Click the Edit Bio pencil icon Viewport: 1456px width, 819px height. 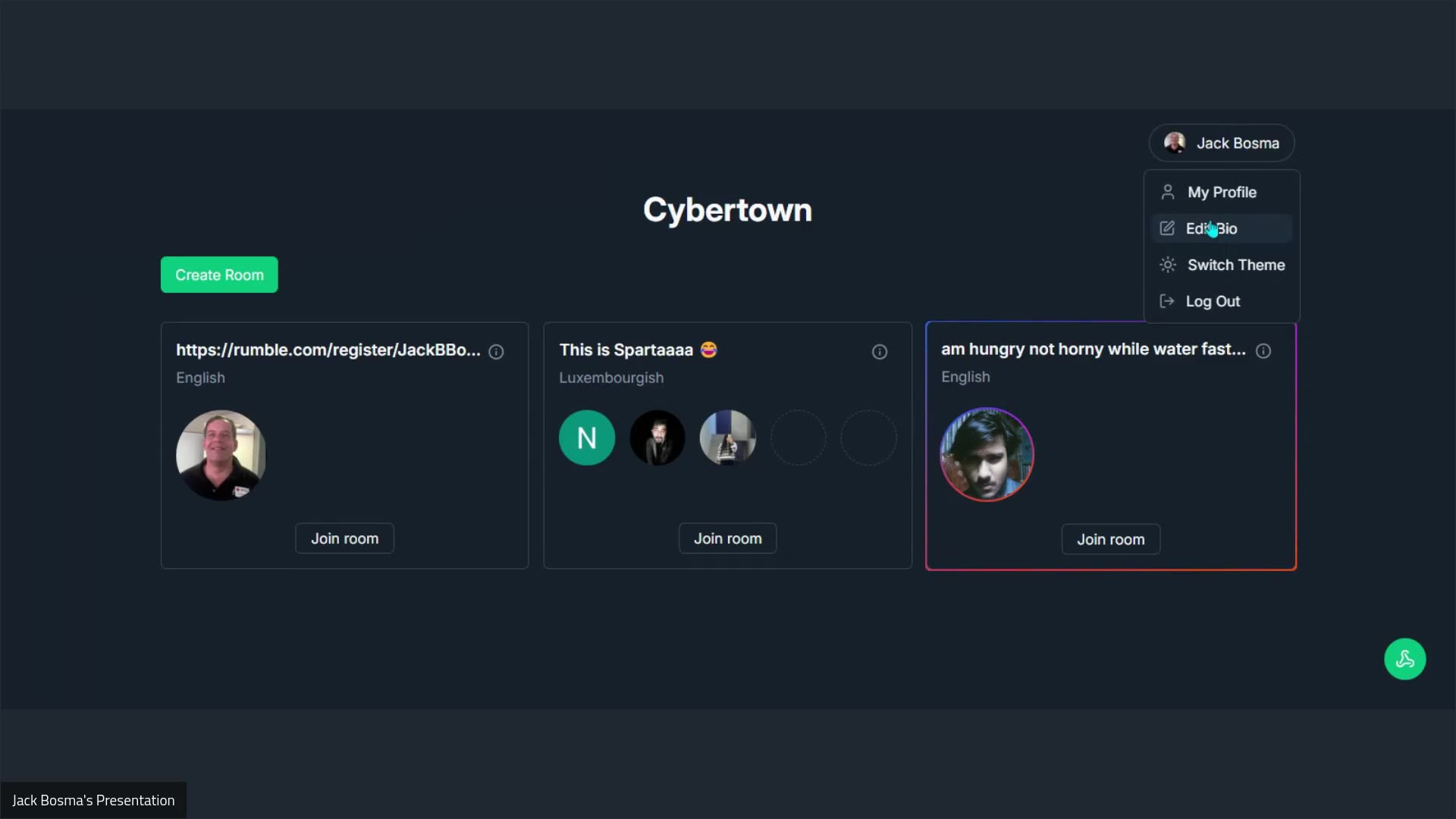point(1167,228)
